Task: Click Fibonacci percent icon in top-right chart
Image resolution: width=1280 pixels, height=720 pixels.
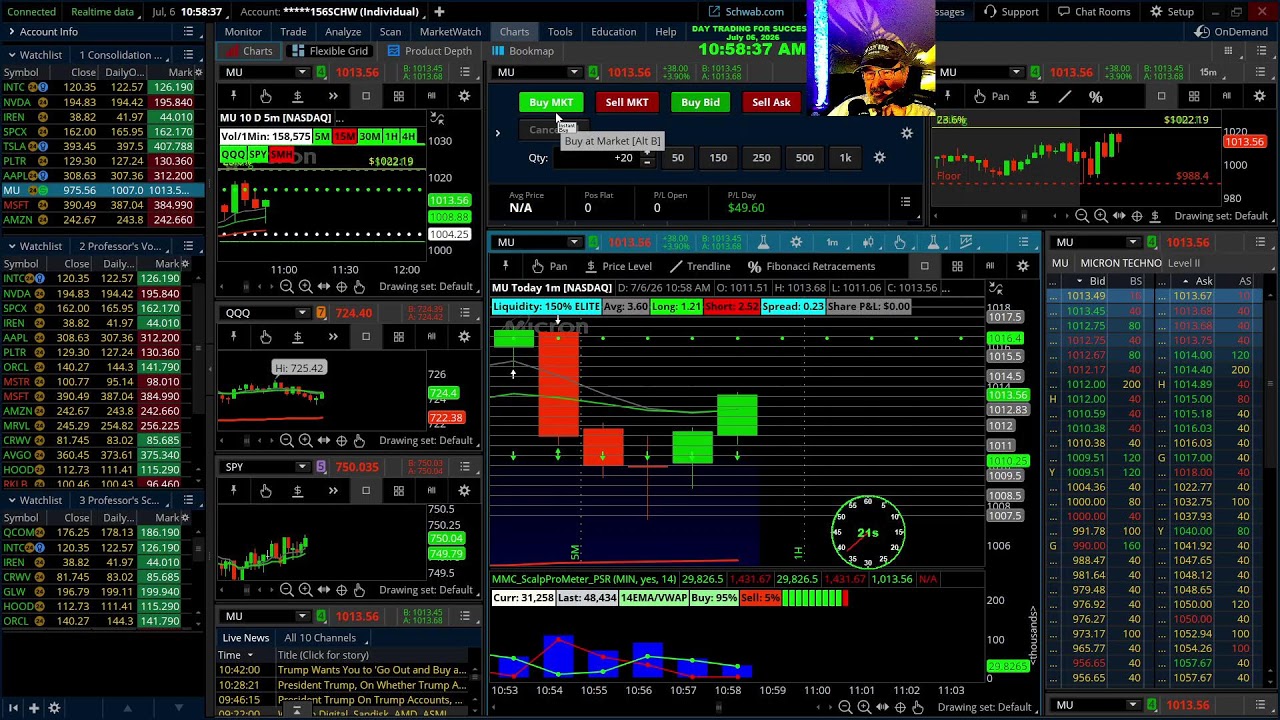Action: pyautogui.click(x=1096, y=96)
